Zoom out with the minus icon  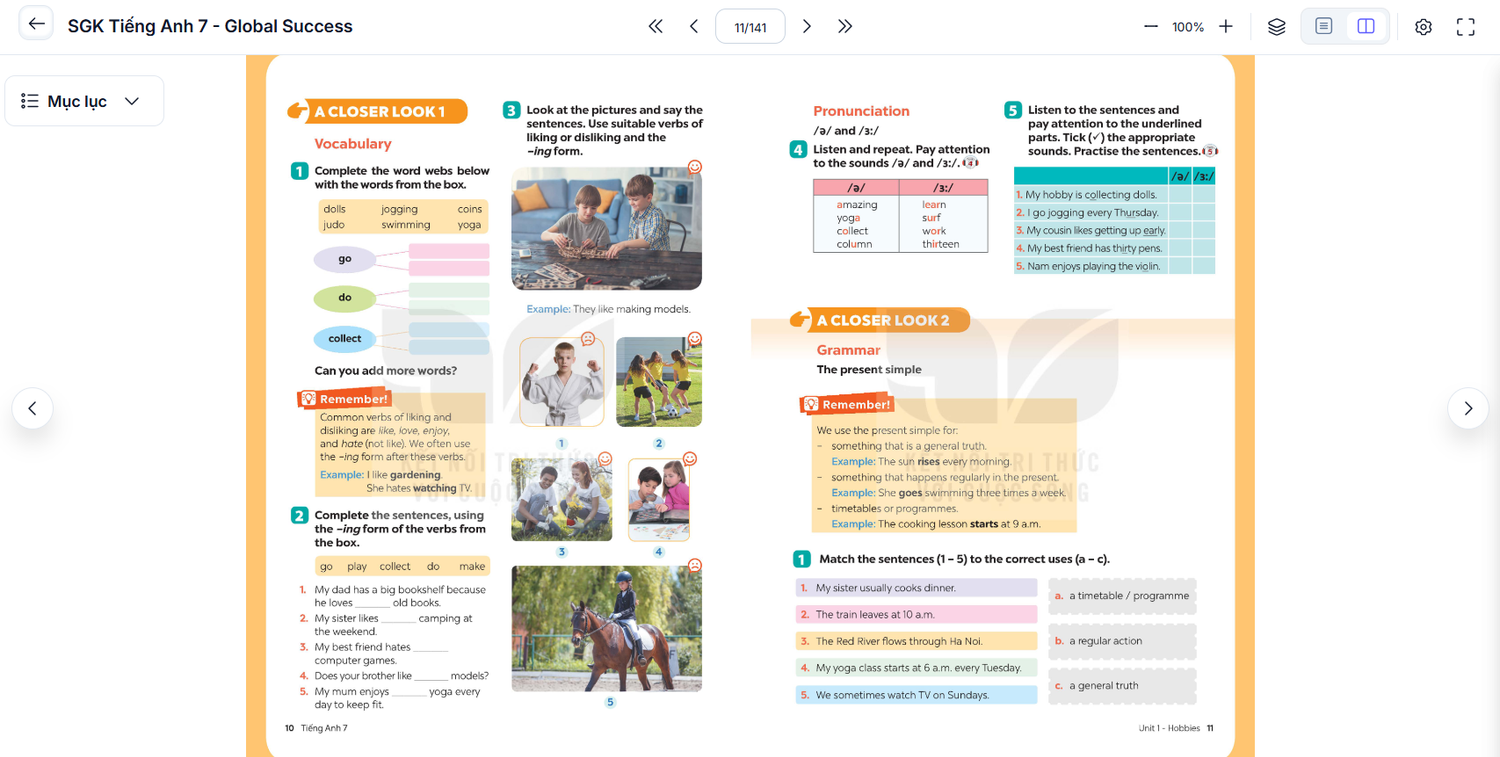1150,26
